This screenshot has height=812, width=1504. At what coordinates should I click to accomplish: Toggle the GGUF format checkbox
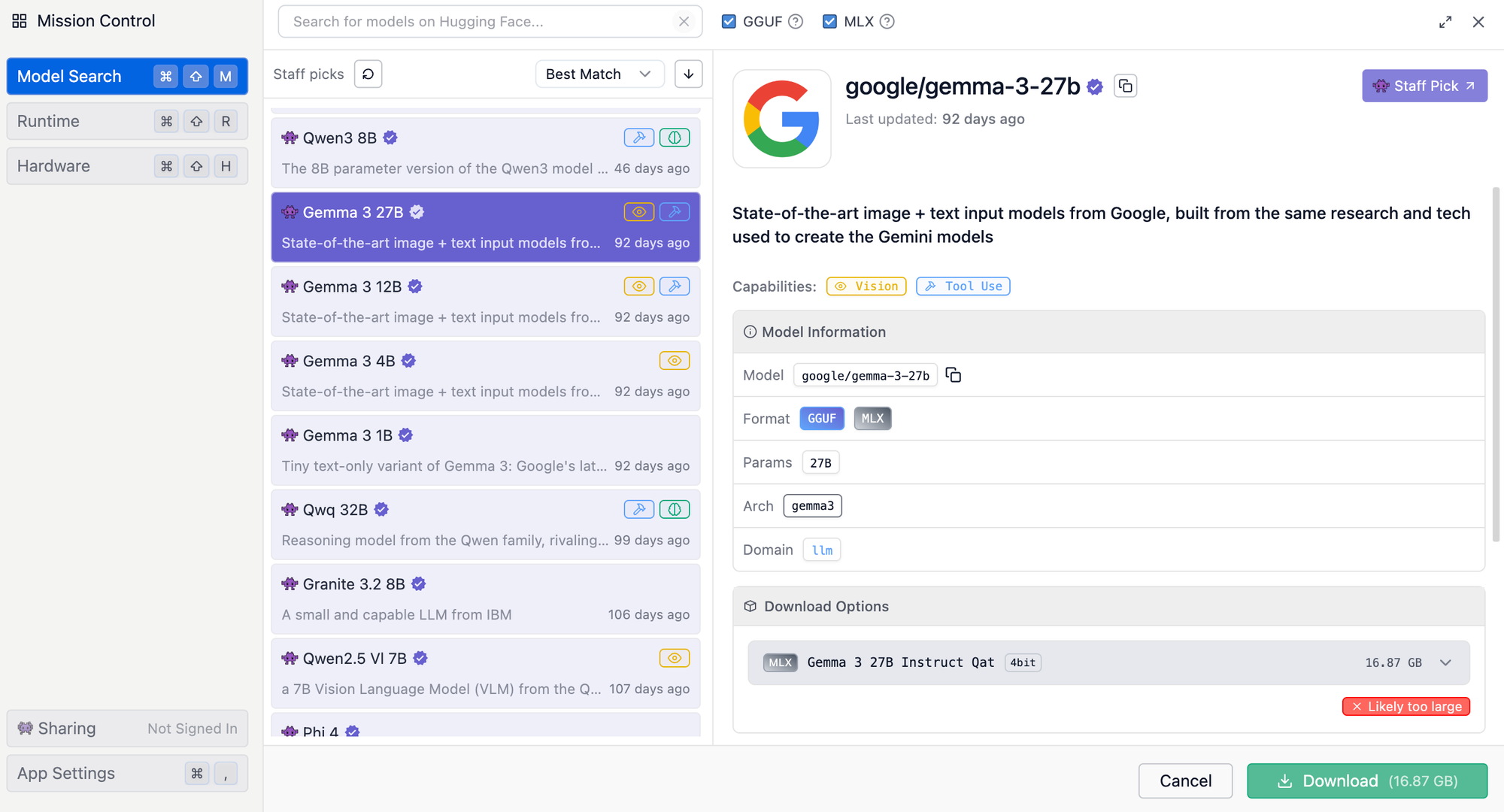(x=729, y=21)
